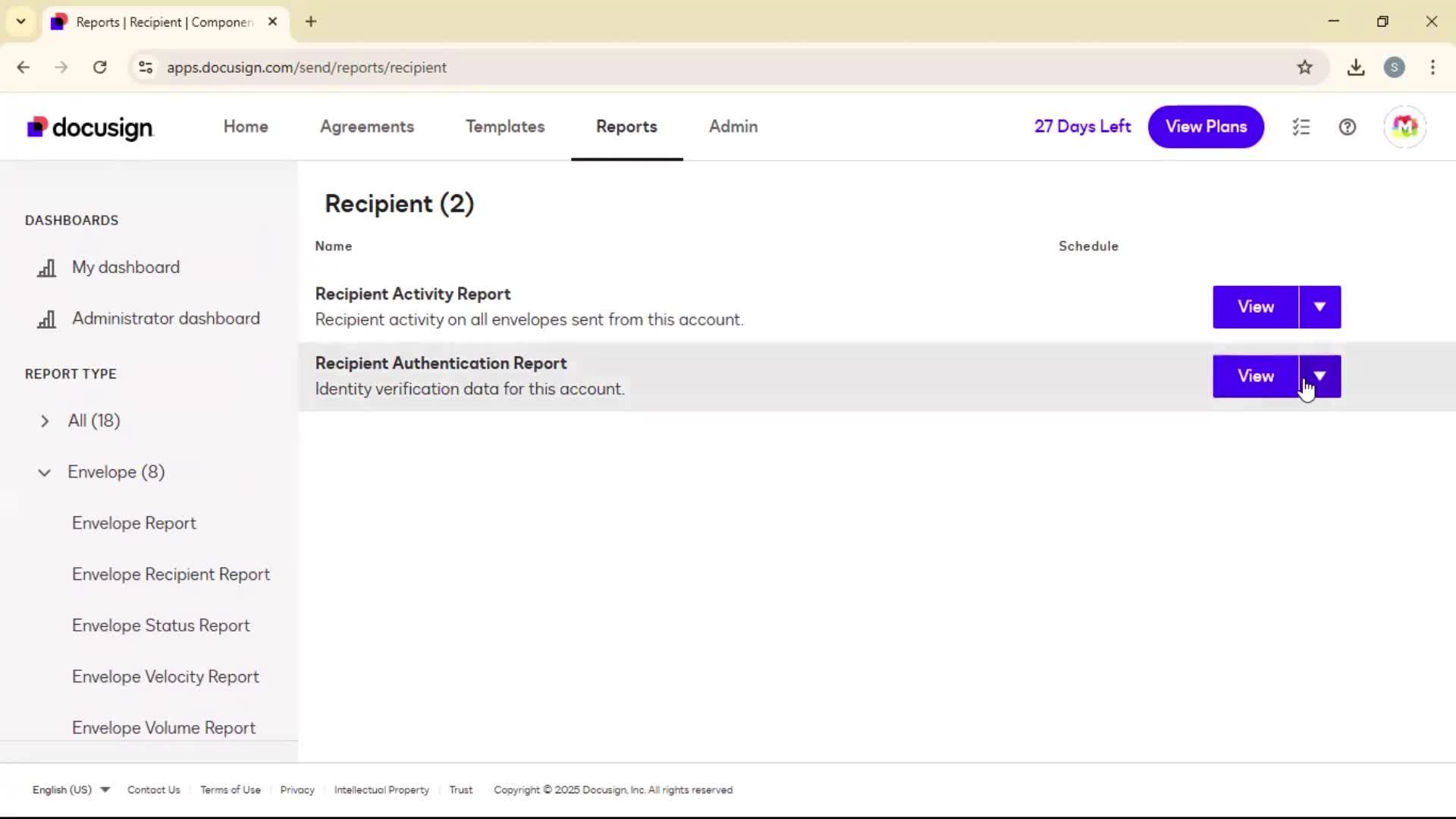Image resolution: width=1456 pixels, height=819 pixels.
Task: Go to the Home tab
Action: coord(246,127)
